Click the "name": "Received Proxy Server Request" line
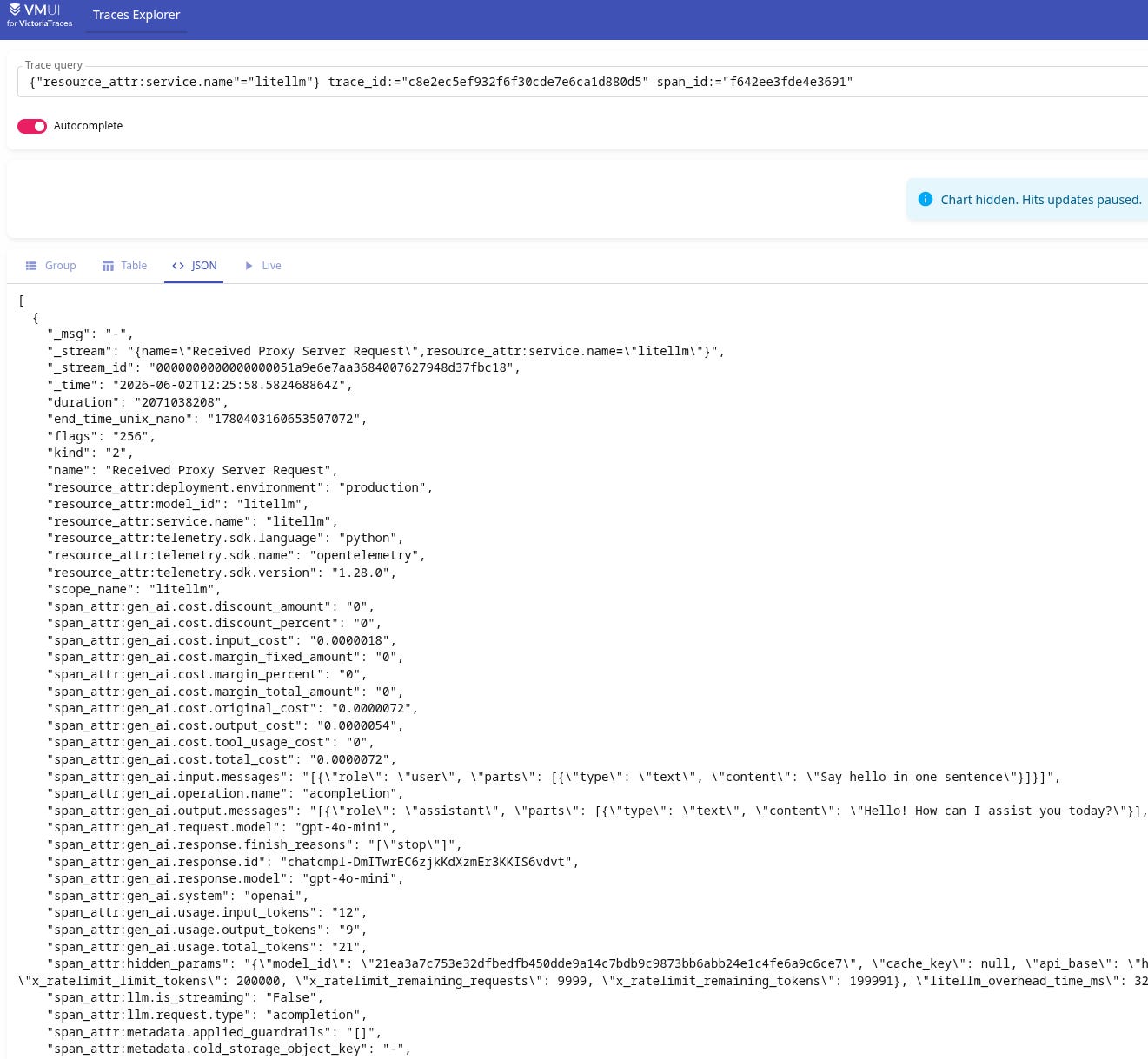1148x1059 pixels. pyautogui.click(x=192, y=470)
